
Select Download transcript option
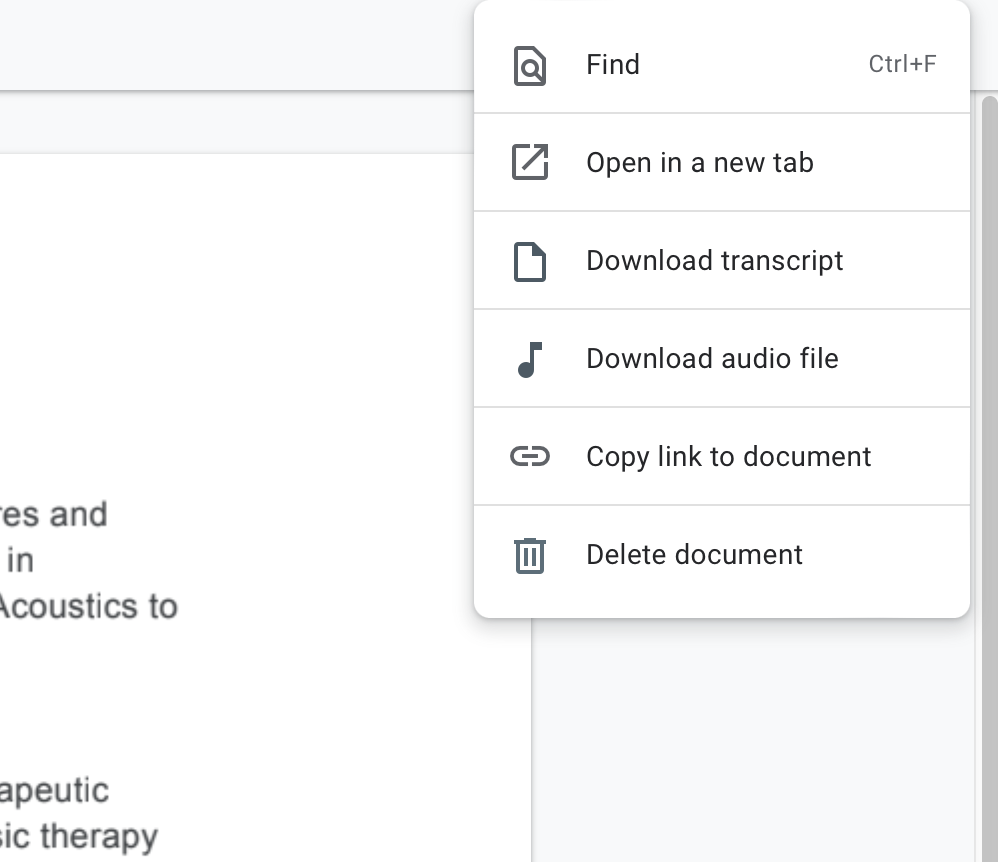722,260
